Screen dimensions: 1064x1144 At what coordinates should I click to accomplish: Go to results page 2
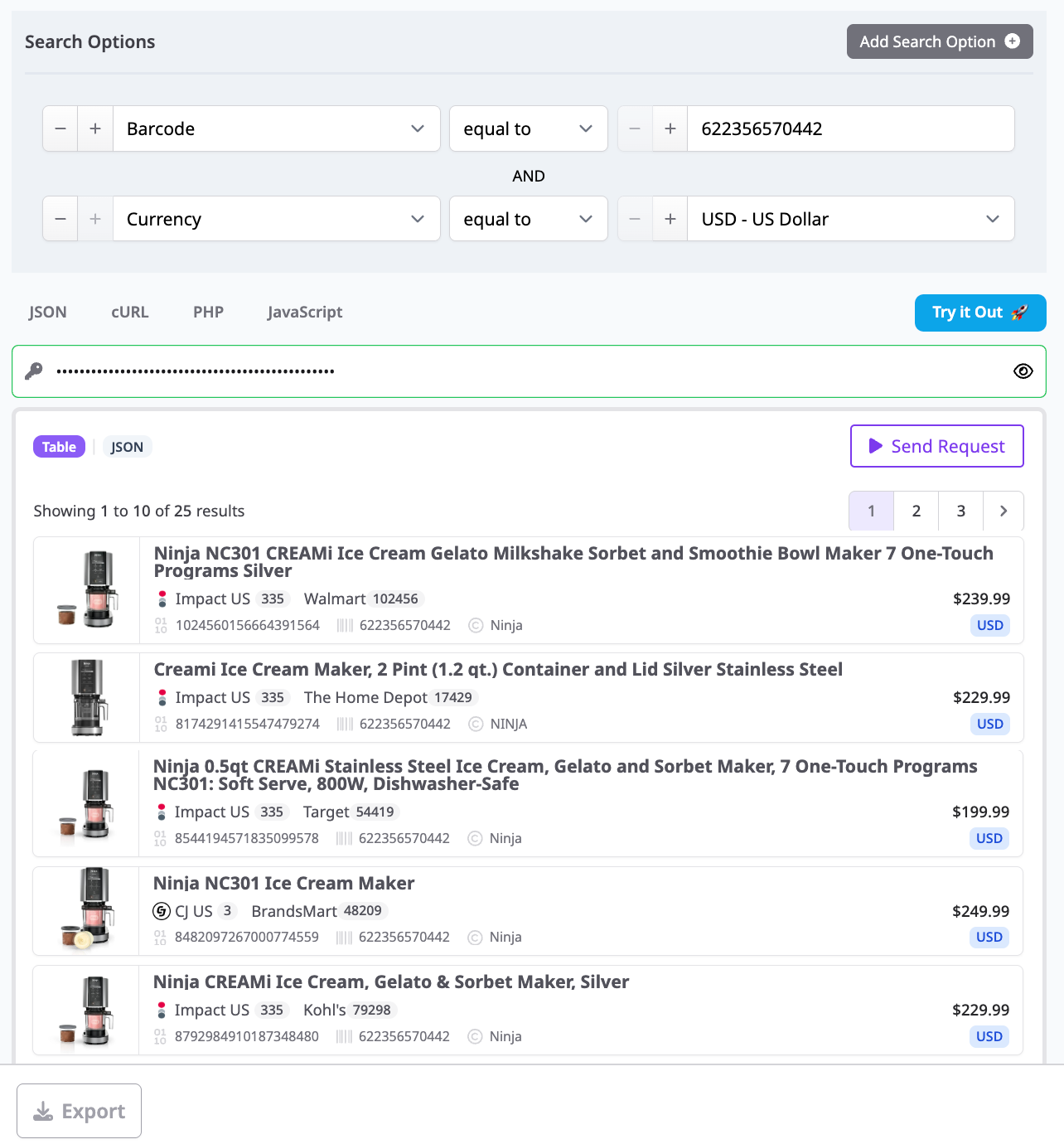pyautogui.click(x=916, y=511)
